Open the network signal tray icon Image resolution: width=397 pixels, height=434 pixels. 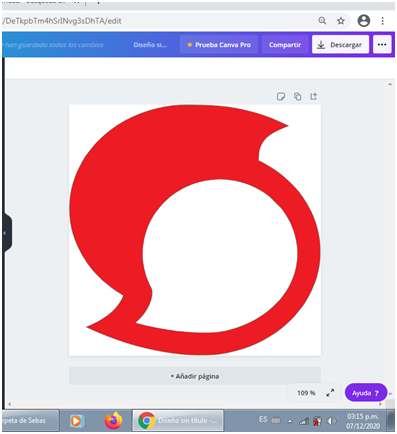[304, 421]
